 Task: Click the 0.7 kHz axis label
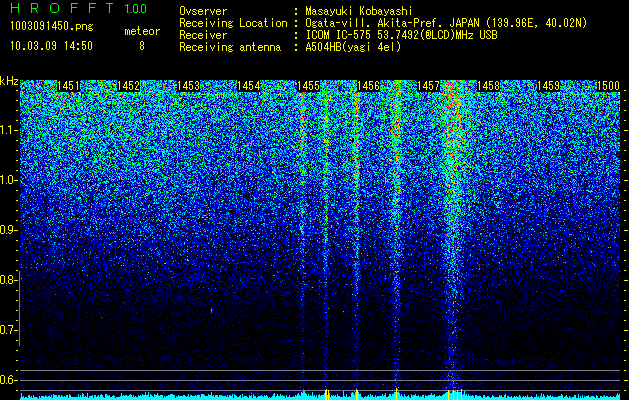pyautogui.click(x=8, y=330)
